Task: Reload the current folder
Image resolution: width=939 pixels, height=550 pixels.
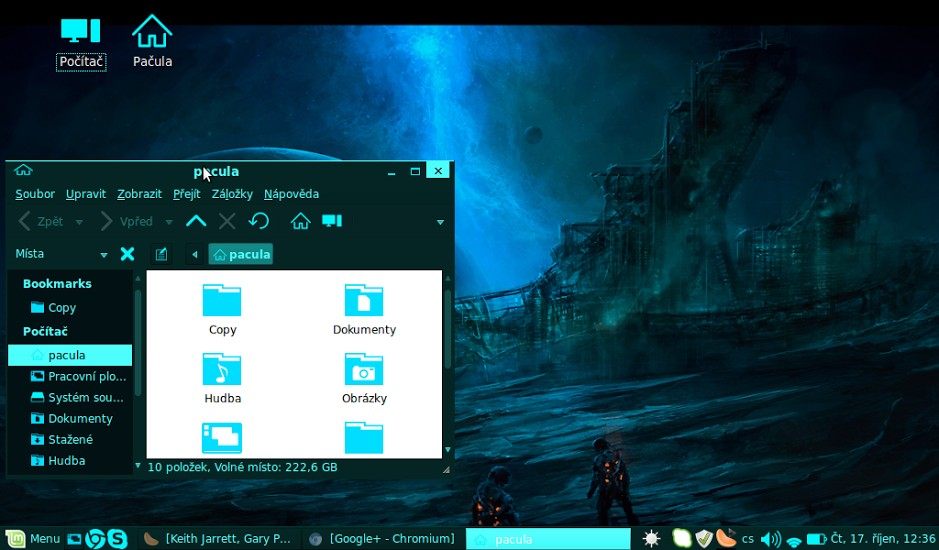Action: click(259, 221)
